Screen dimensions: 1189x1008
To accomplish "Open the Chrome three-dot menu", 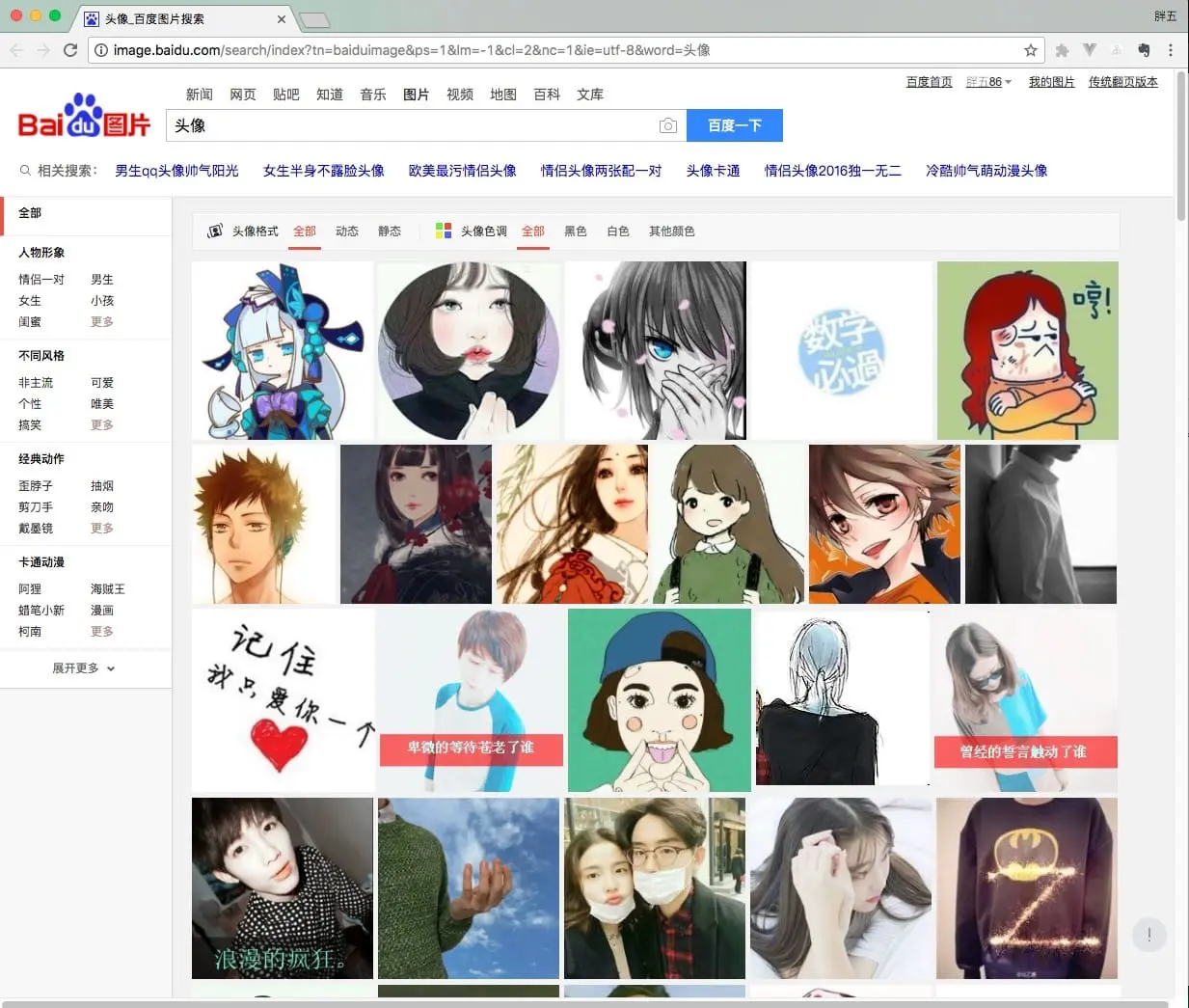I will (x=1171, y=50).
